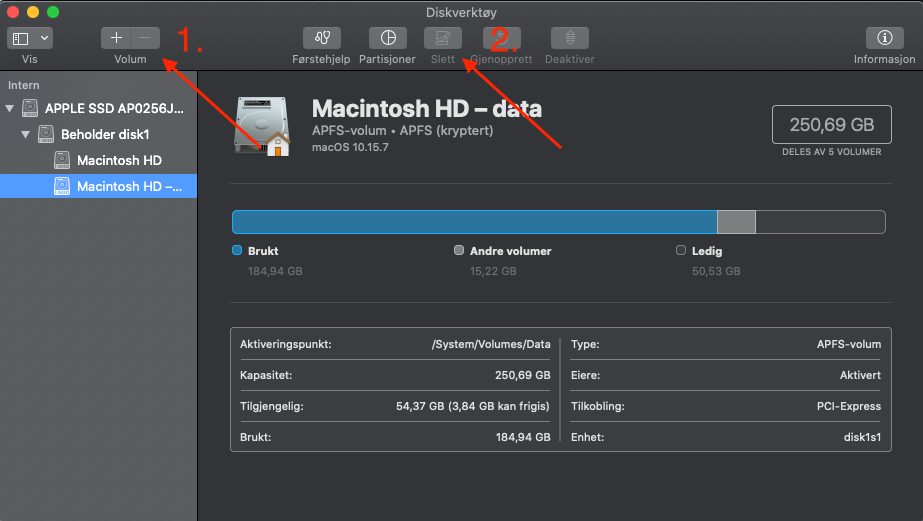Click the Gjenopprett restore toolbar icon
Image resolution: width=923 pixels, height=521 pixels.
502,38
